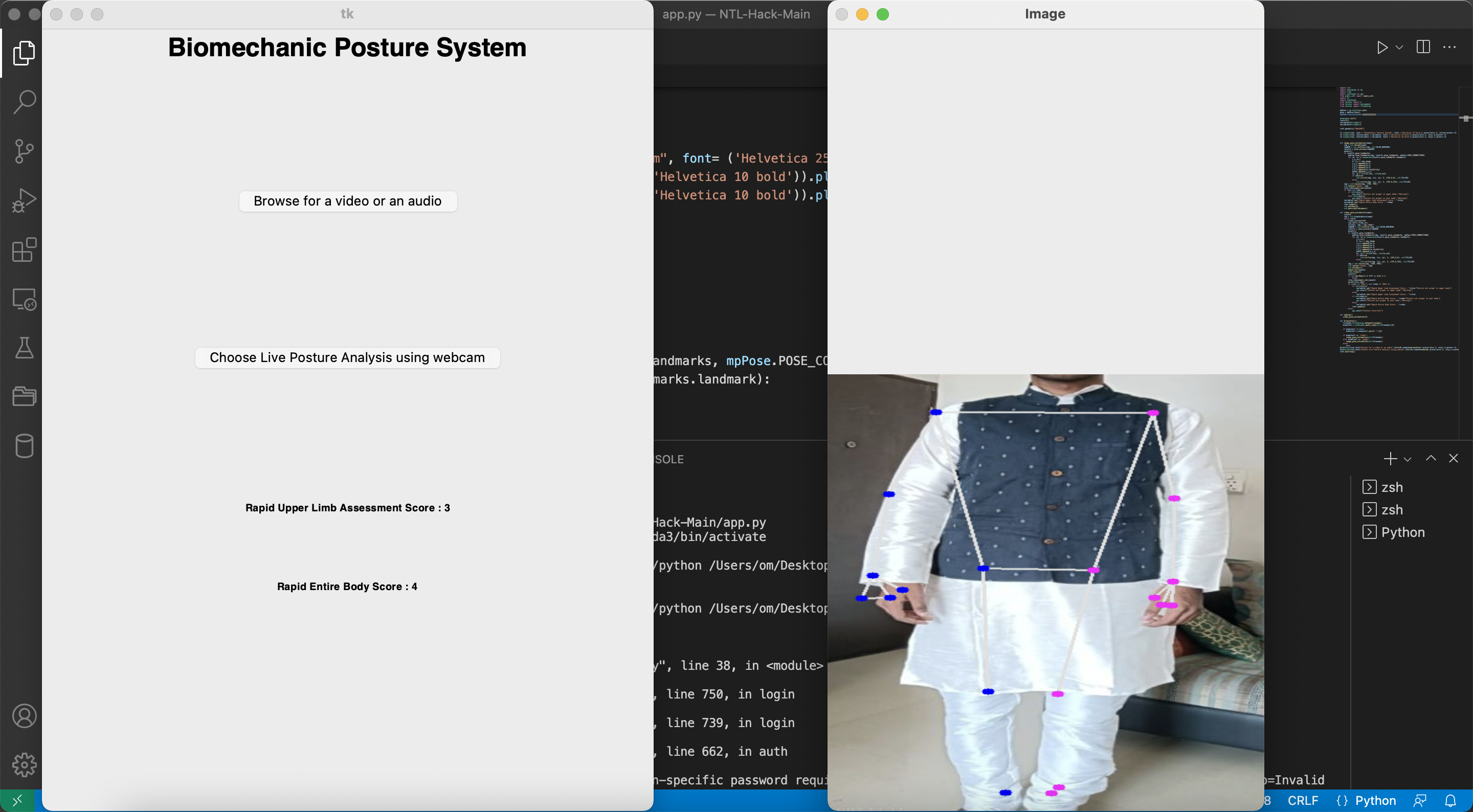The width and height of the screenshot is (1473, 812).
Task: Open Remote Explorer icon in activity bar
Action: [24, 299]
